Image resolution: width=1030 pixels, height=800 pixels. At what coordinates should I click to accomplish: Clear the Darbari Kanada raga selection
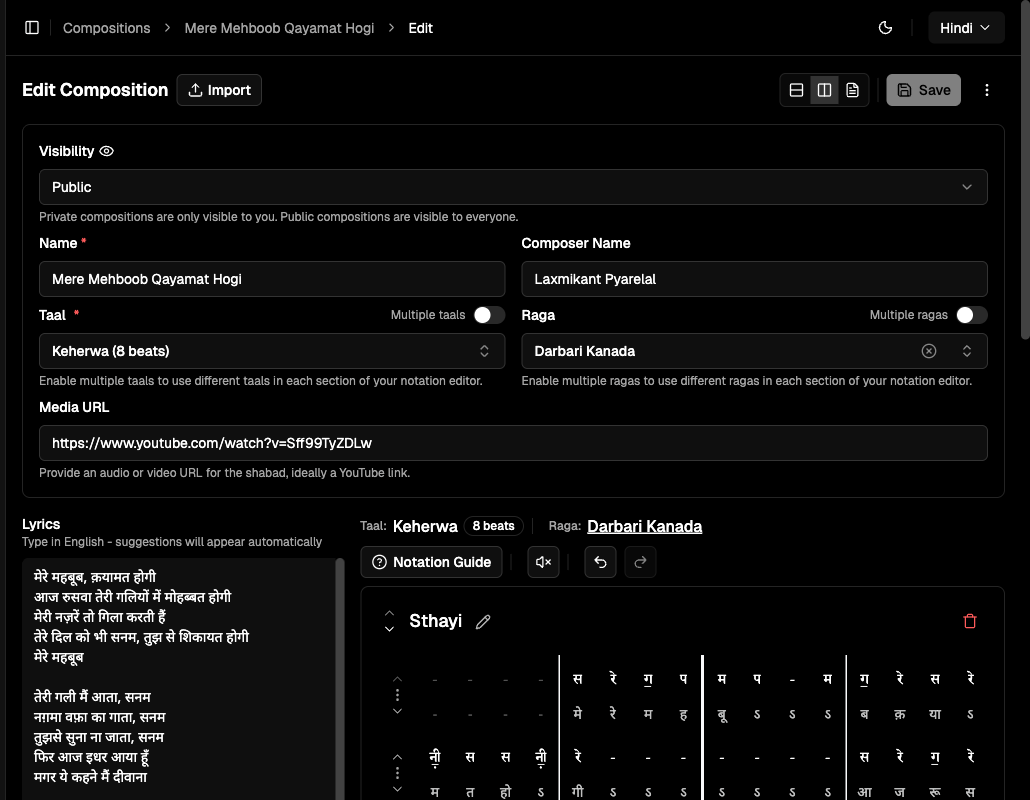pos(928,351)
